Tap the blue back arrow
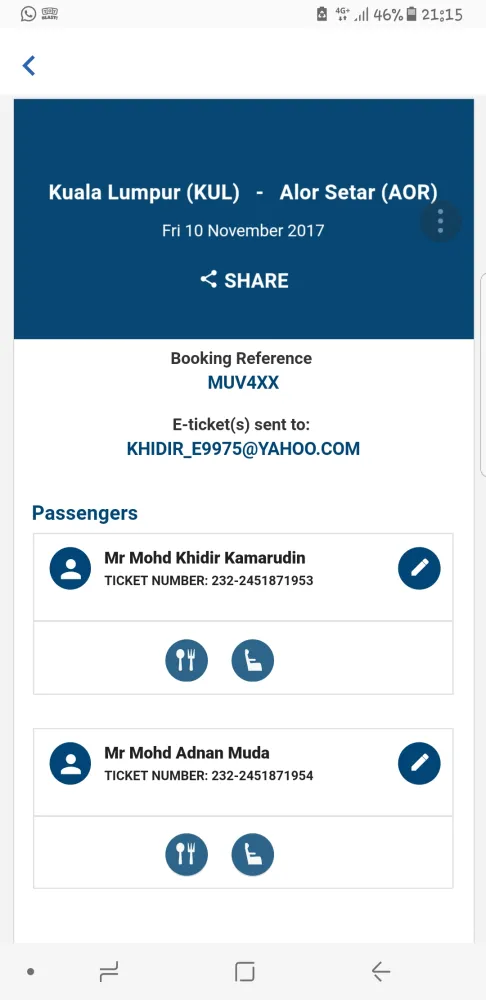 pos(29,66)
